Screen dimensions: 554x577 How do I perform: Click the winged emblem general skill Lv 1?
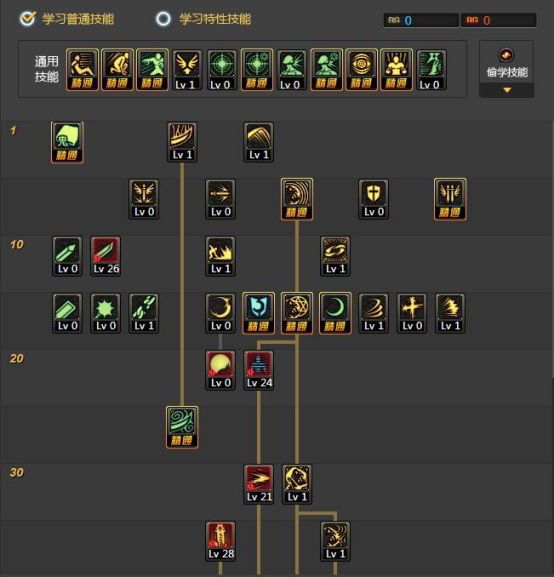pos(187,70)
